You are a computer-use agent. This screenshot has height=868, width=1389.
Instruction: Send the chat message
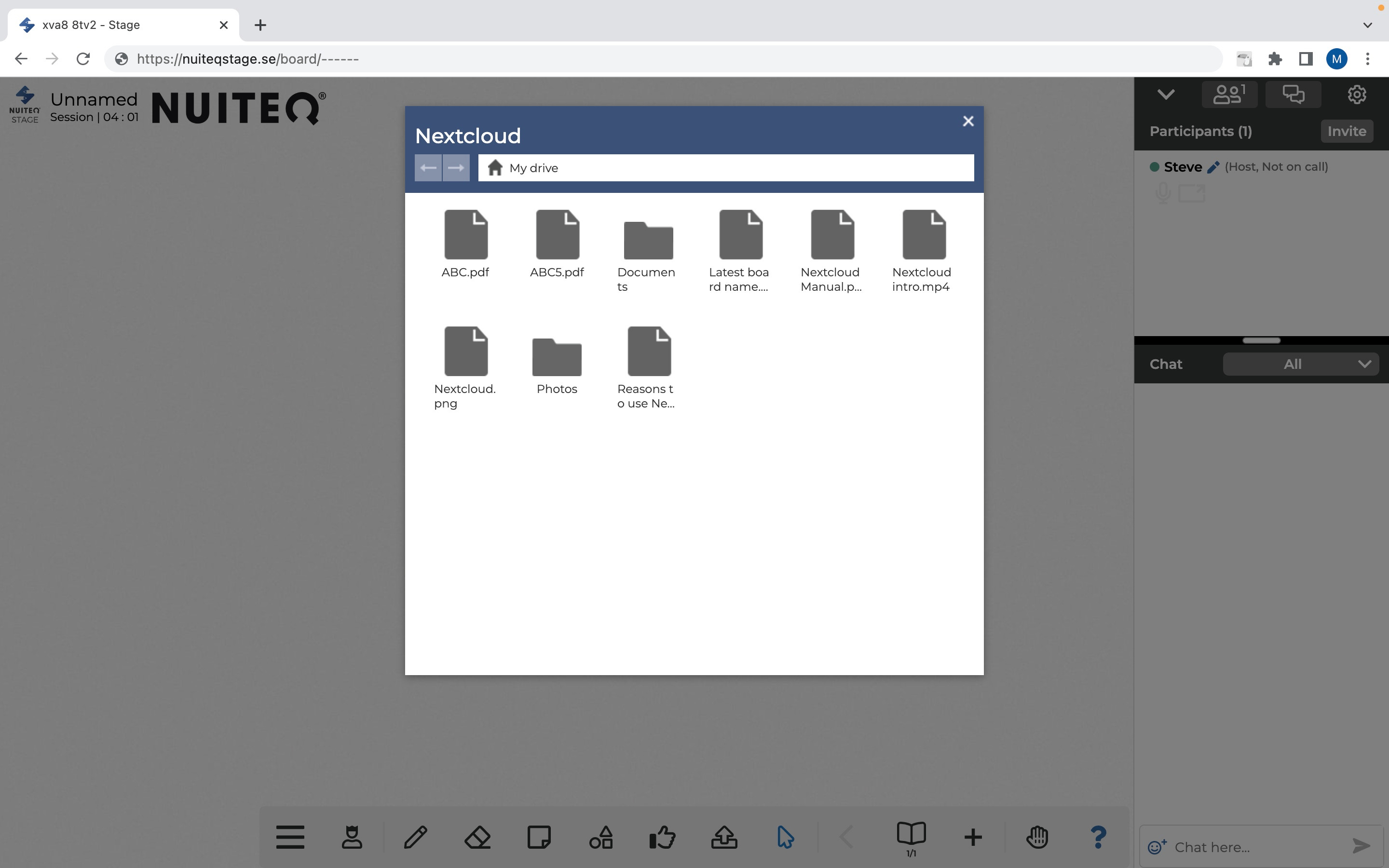(x=1362, y=846)
